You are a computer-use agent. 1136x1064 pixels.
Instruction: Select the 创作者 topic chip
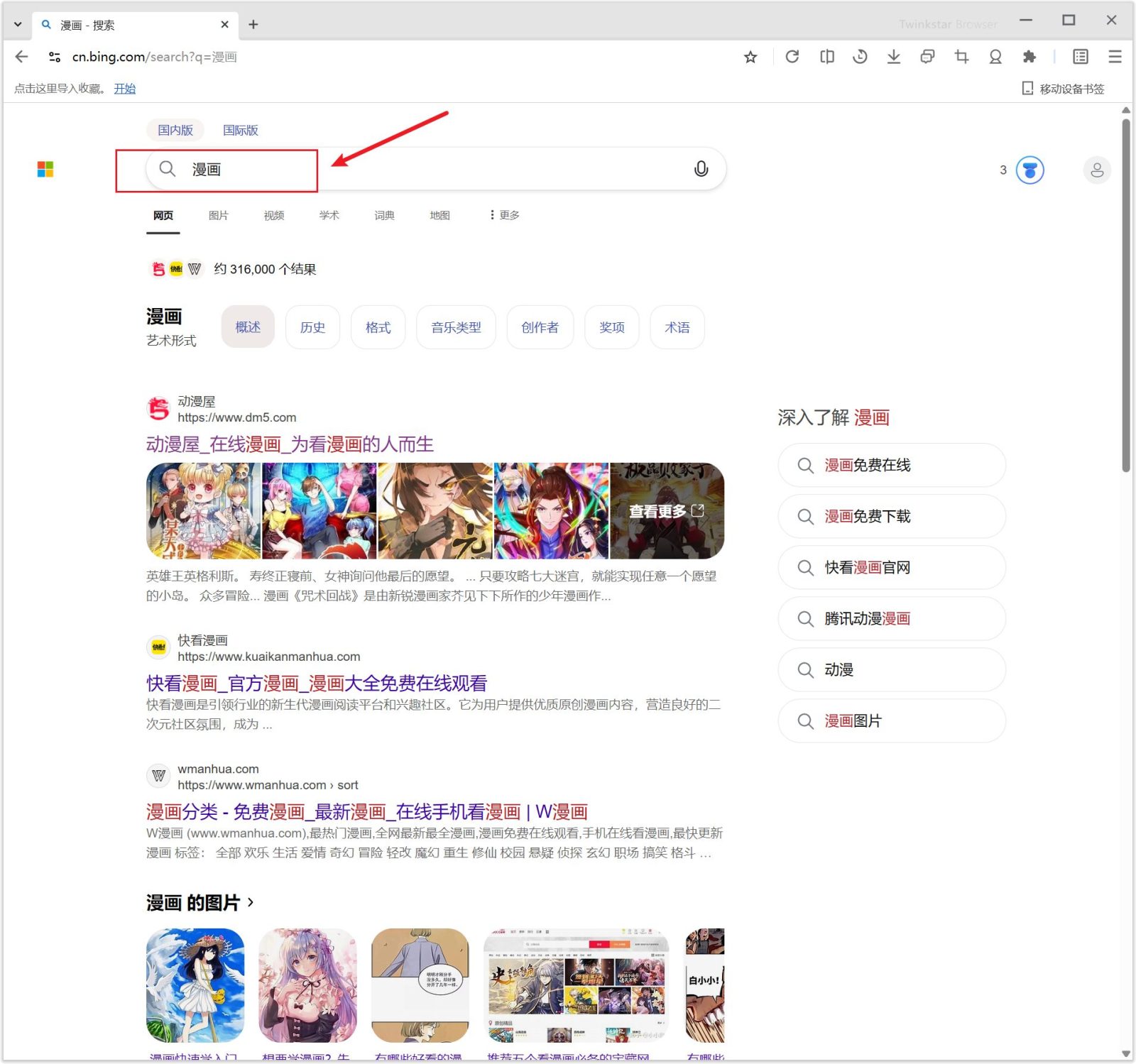[540, 327]
